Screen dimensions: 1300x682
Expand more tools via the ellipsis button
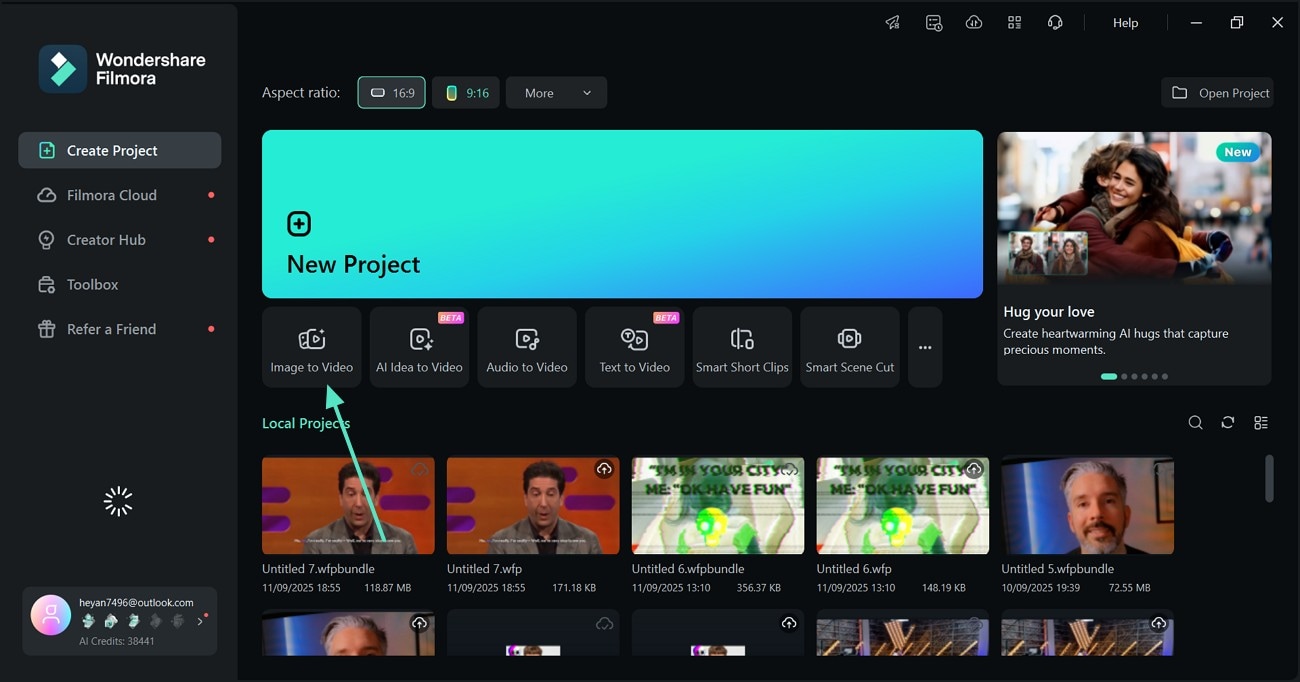pyautogui.click(x=924, y=346)
